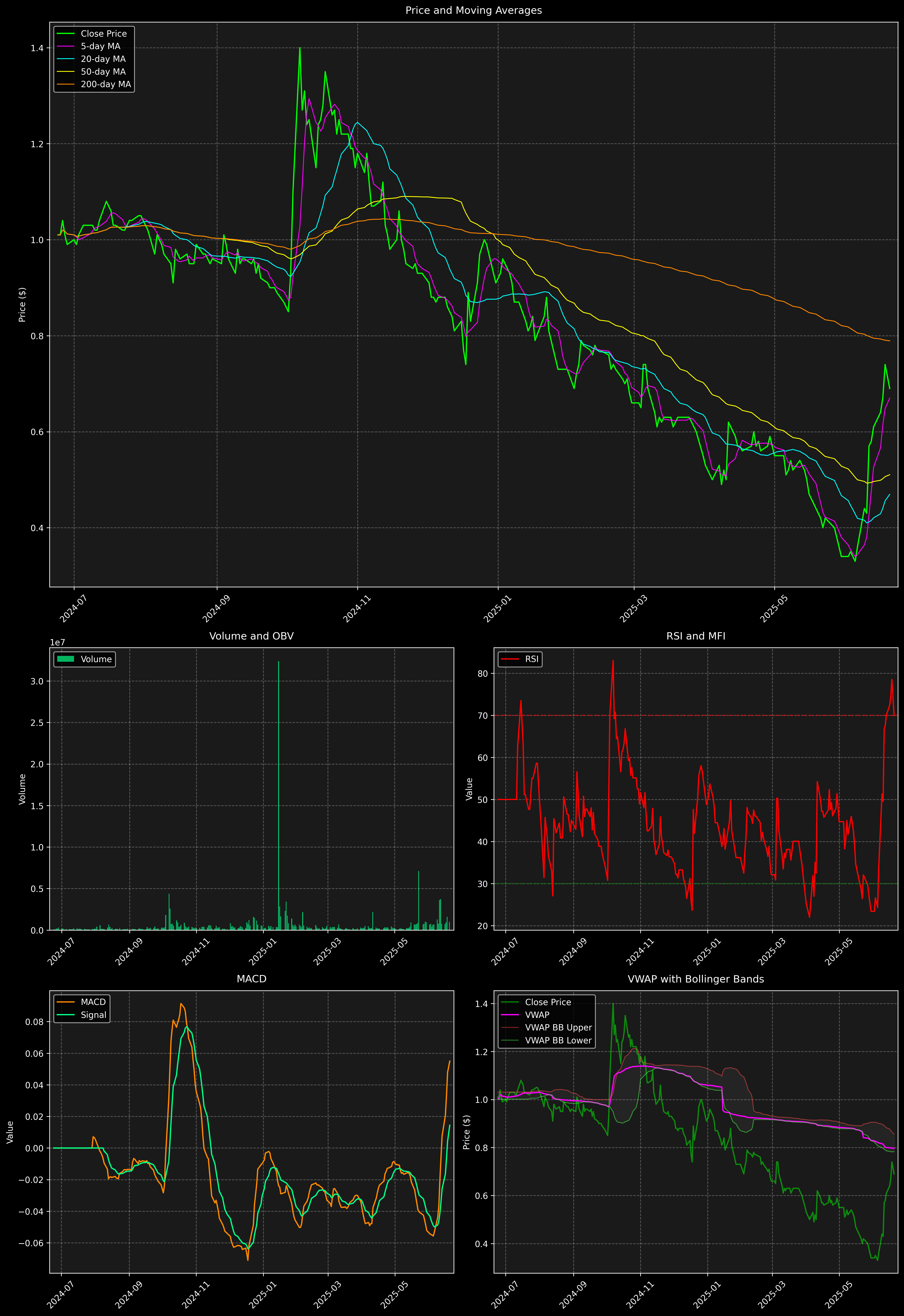Click the orange 200-day MA legend line swatch
This screenshot has height=1316, width=904.
click(x=66, y=84)
